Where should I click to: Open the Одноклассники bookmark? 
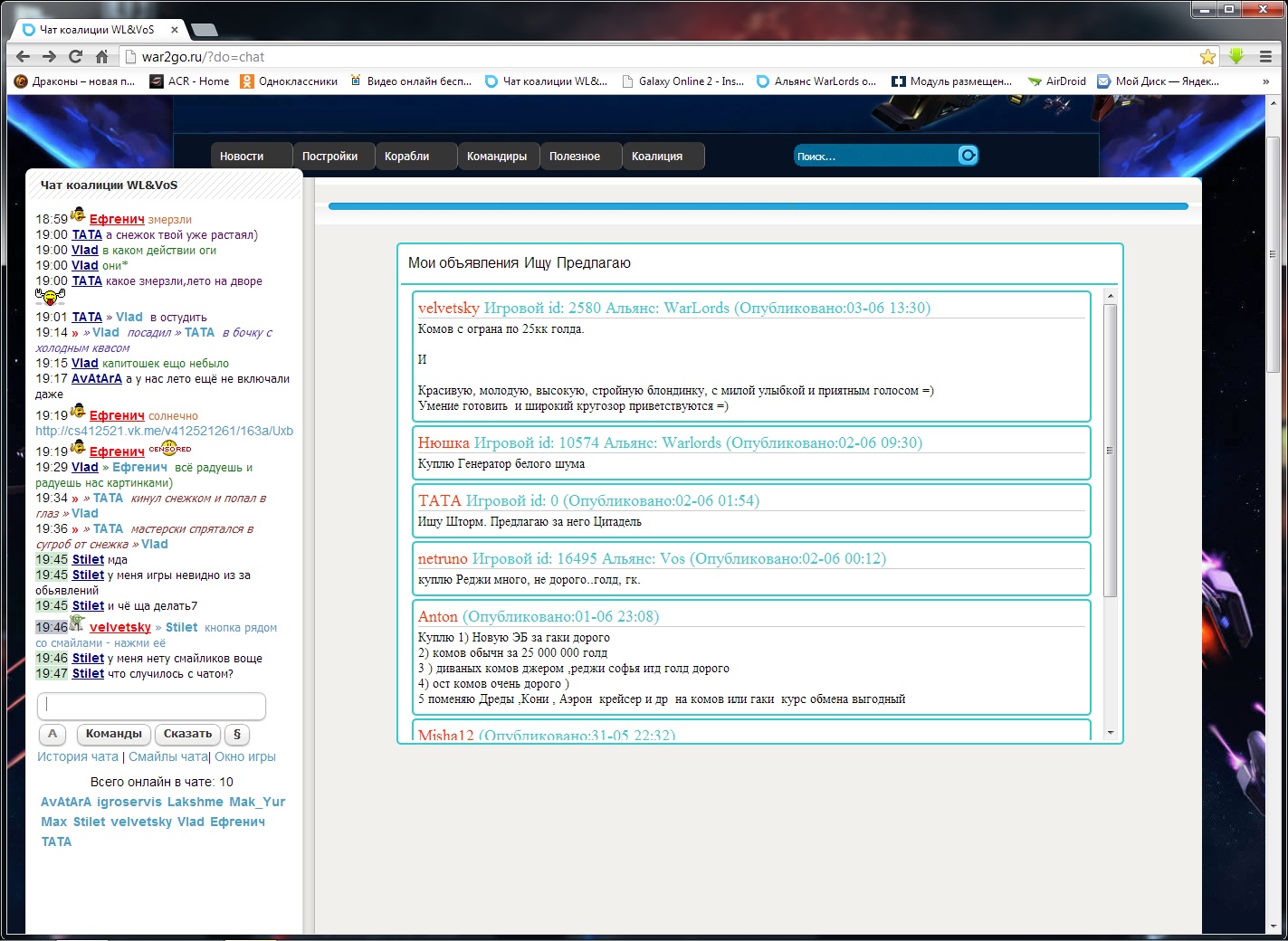(289, 81)
